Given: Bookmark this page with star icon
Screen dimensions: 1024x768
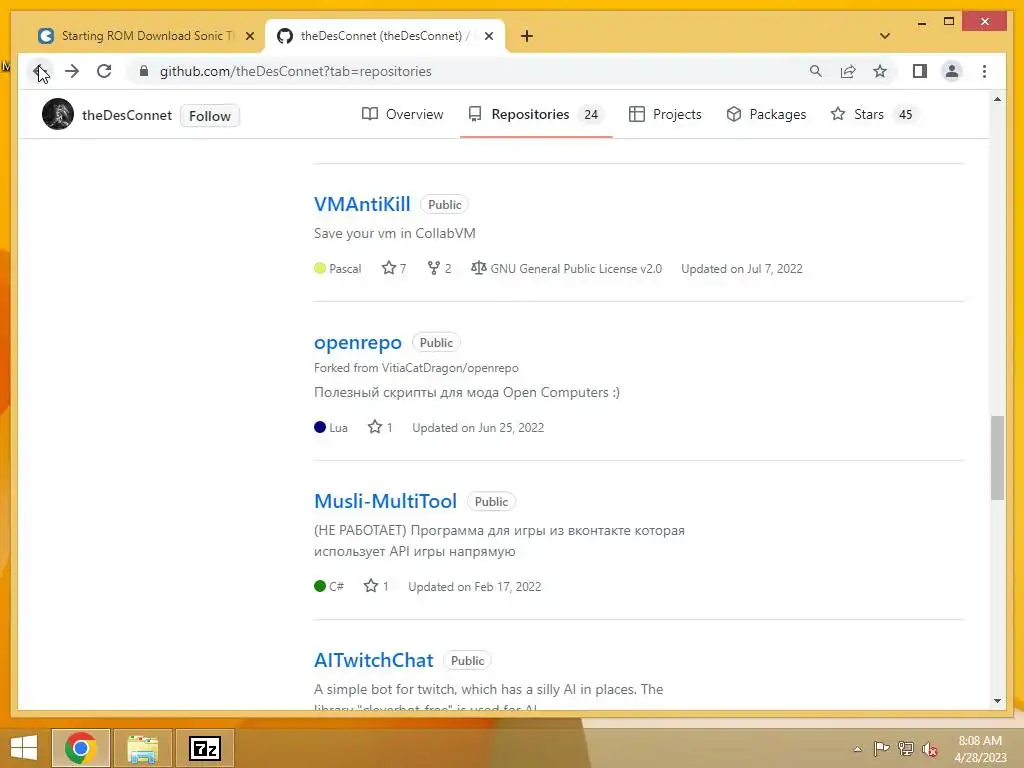Looking at the screenshot, I should pyautogui.click(x=880, y=71).
